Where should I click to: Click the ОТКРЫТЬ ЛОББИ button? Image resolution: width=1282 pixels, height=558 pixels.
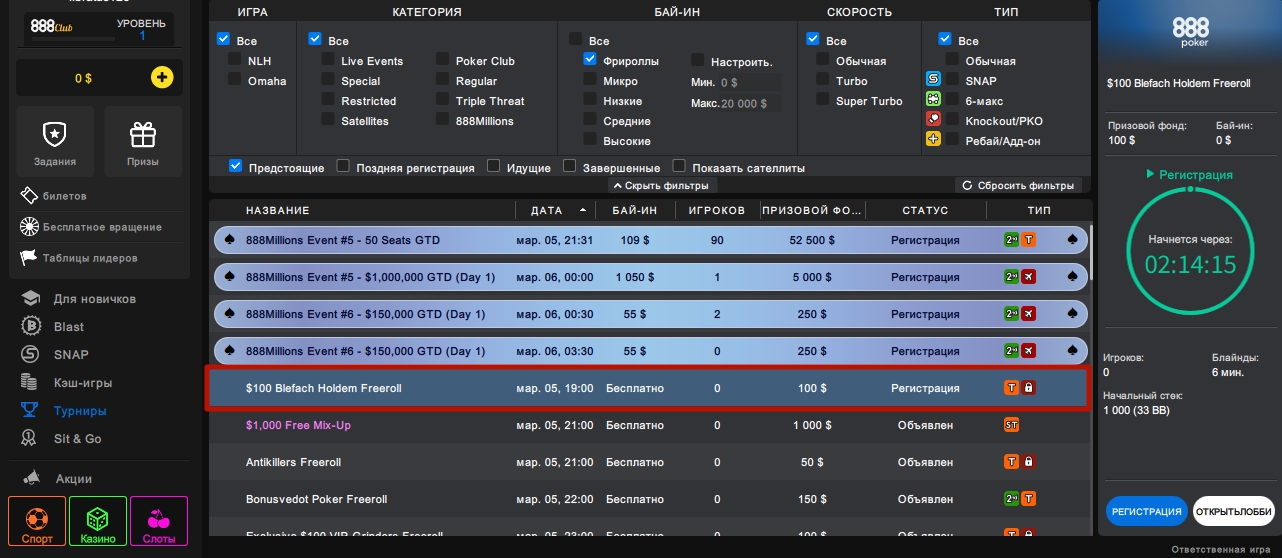(1233, 511)
